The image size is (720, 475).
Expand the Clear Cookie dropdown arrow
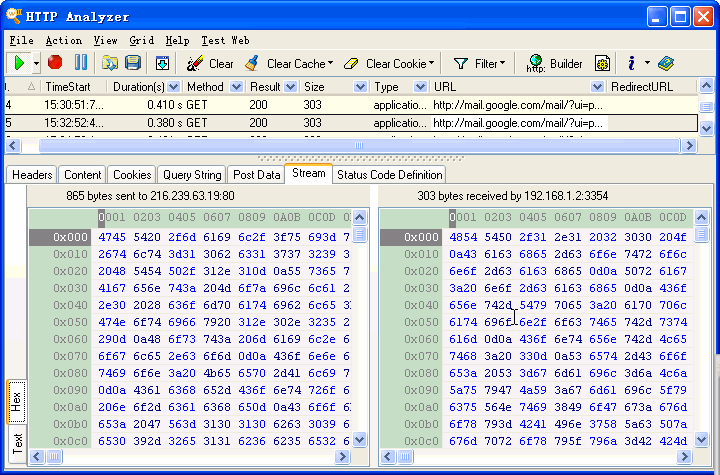(431, 63)
